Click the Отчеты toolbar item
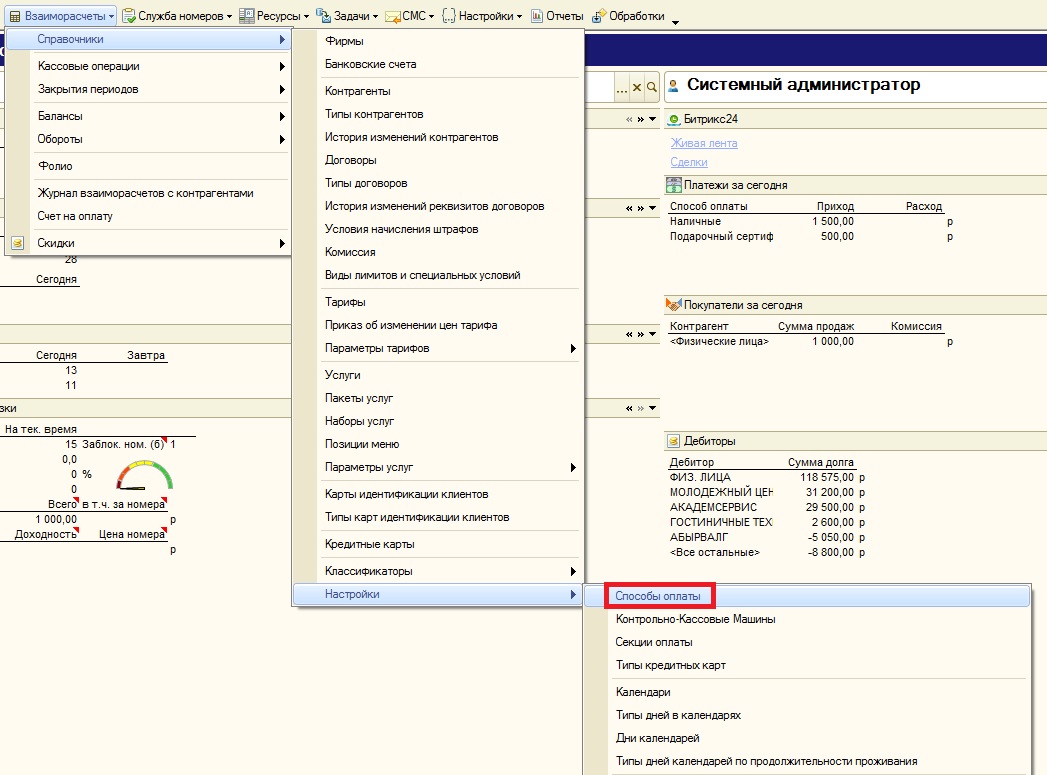Screen dimensions: 1047x775 [x=557, y=16]
